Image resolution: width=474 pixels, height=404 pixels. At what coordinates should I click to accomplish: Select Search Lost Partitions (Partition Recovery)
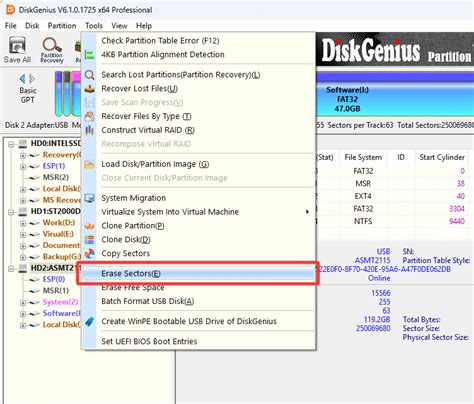(198, 75)
